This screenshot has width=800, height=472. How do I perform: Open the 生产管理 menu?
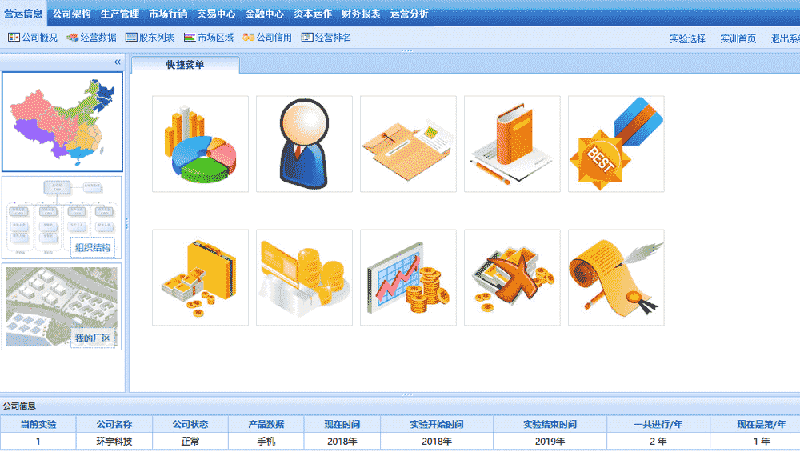120,15
